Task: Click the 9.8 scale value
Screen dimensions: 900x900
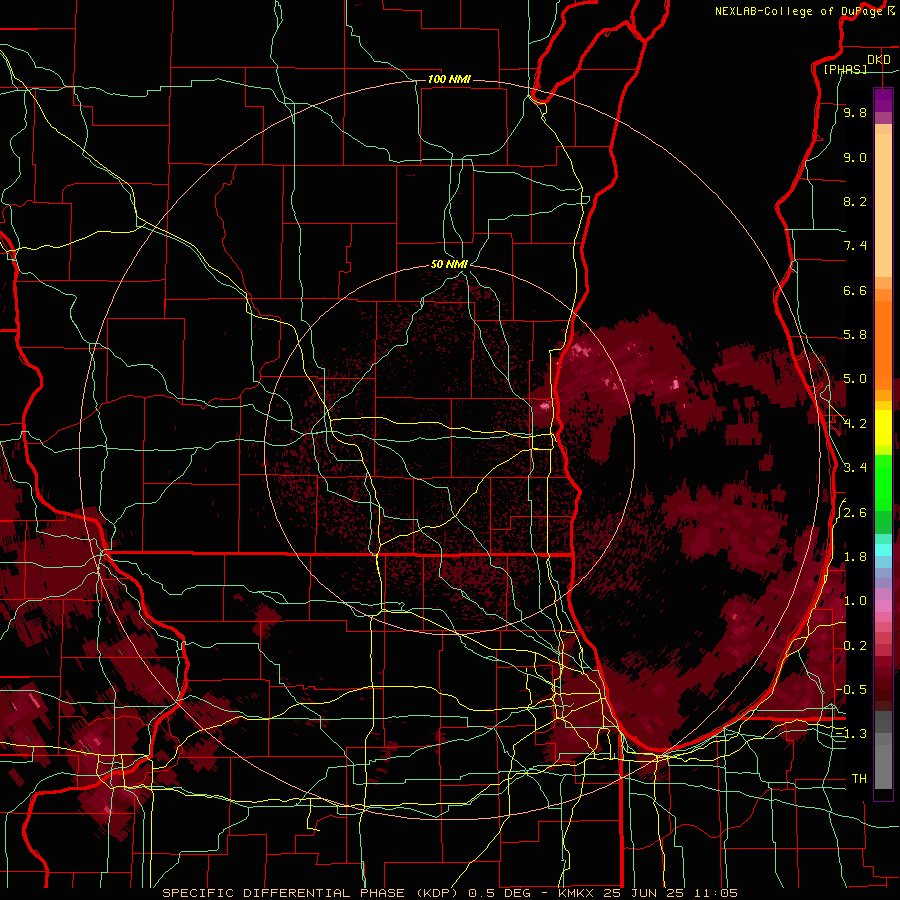Action: 855,112
